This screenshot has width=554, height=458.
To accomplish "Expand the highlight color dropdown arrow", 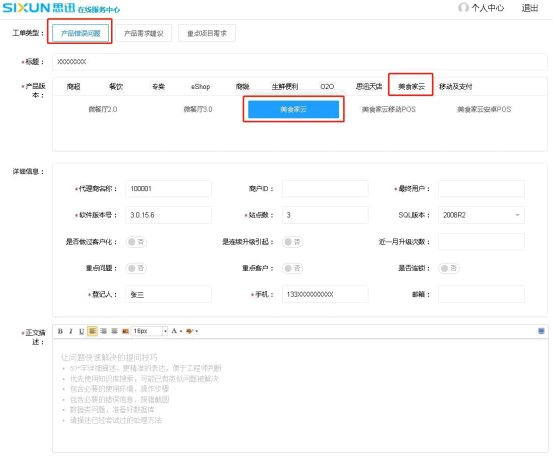I will tap(196, 331).
